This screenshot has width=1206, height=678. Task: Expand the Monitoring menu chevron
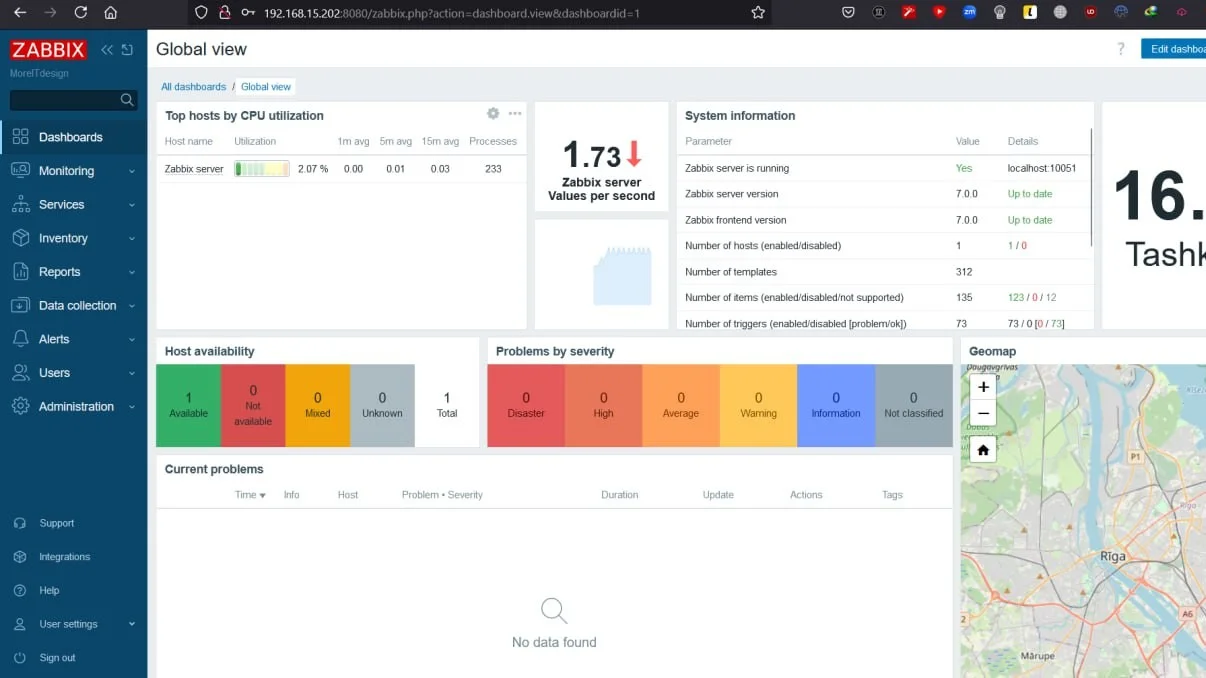(132, 170)
